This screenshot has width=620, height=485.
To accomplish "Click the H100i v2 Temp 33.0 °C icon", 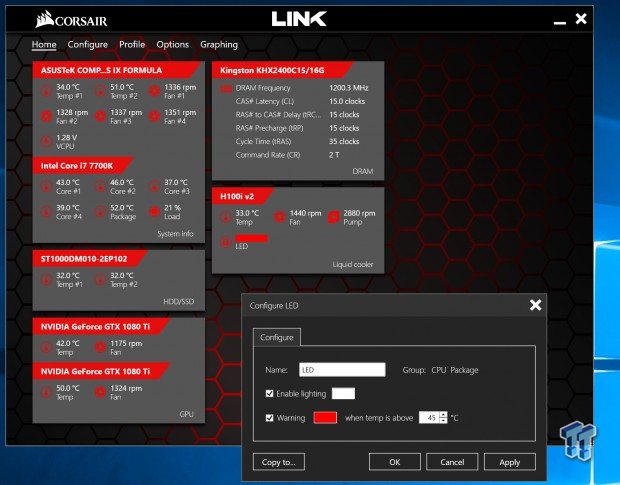I will tap(226, 217).
